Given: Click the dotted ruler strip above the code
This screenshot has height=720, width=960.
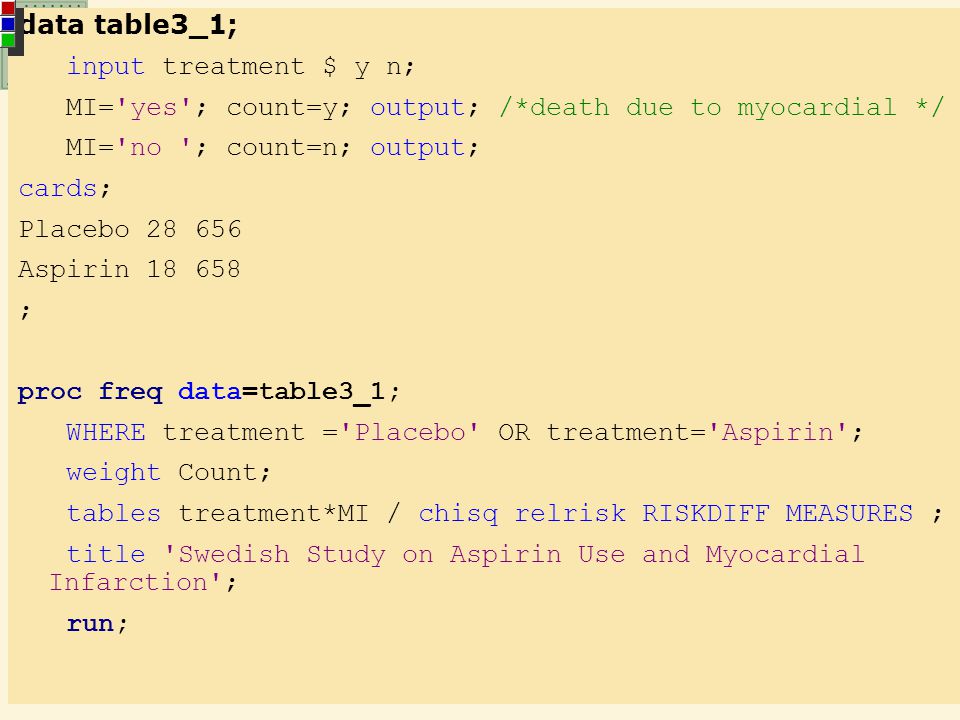Looking at the screenshot, I should [x=52, y=4].
